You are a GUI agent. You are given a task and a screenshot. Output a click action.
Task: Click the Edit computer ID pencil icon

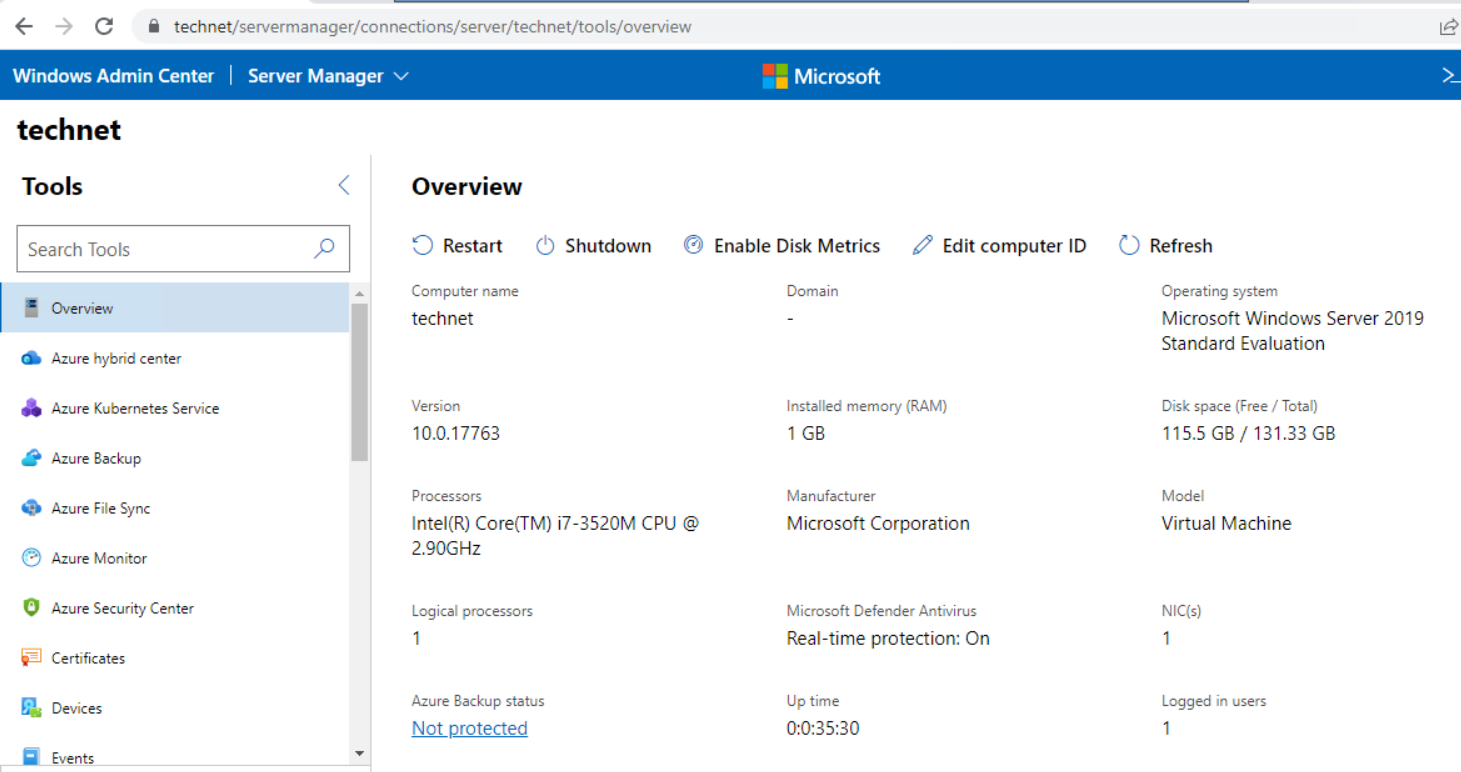click(922, 245)
